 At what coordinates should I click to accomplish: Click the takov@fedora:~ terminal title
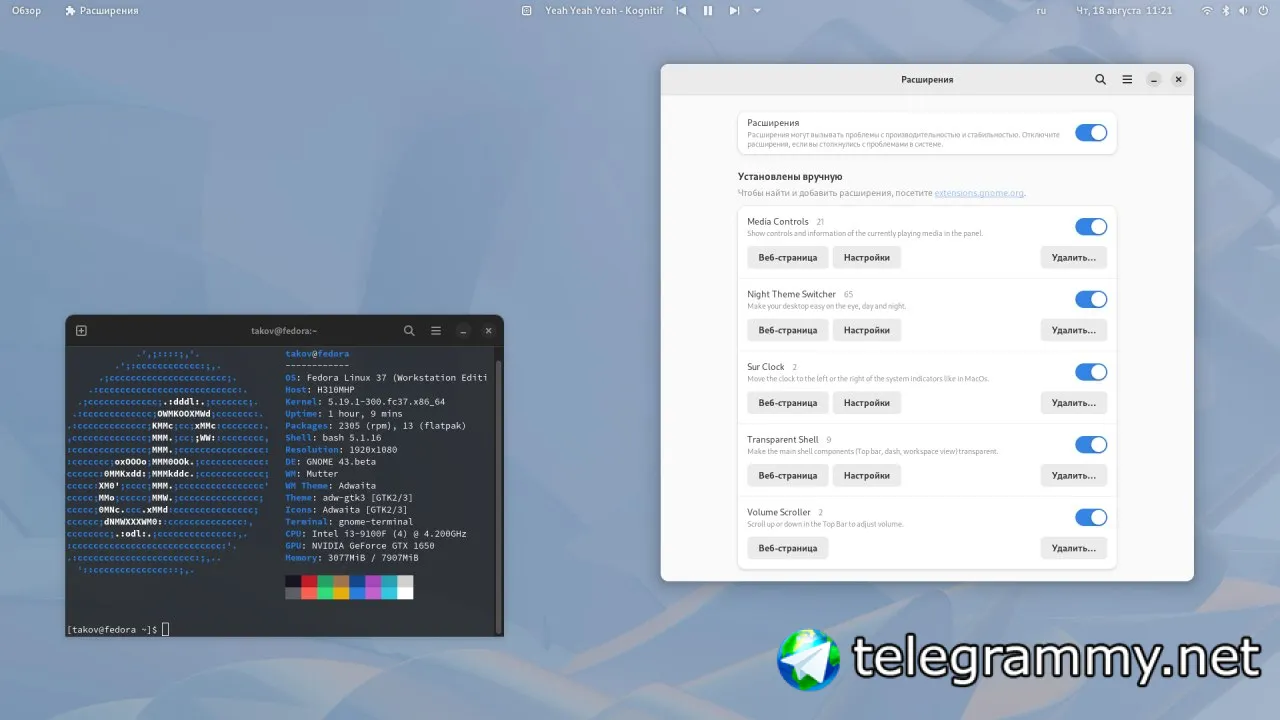coord(284,330)
